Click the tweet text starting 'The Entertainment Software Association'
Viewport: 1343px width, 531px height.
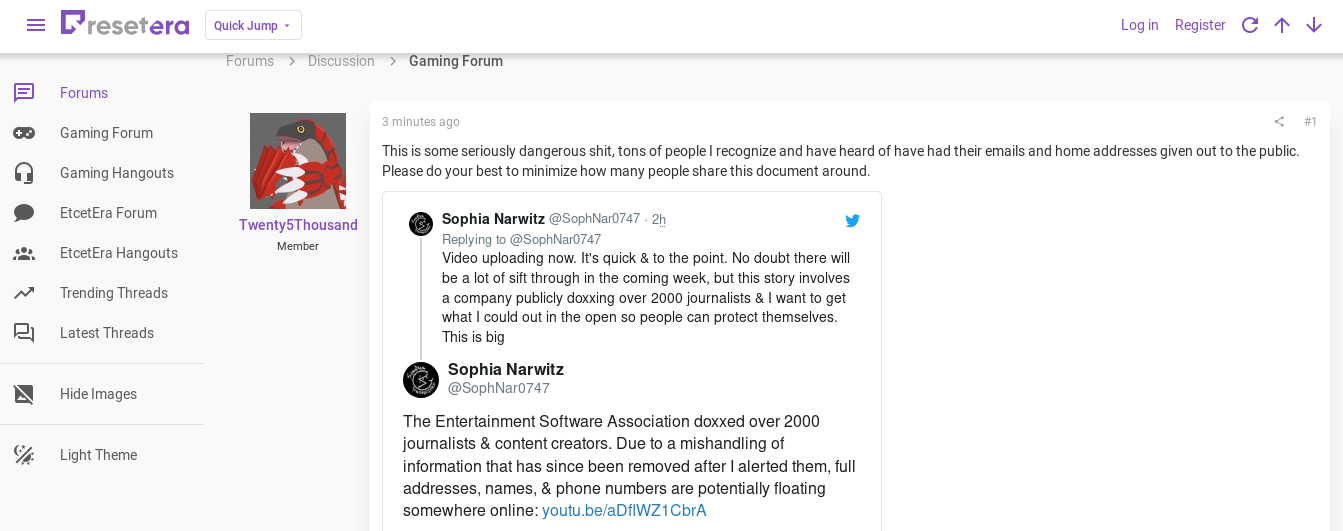(x=629, y=466)
